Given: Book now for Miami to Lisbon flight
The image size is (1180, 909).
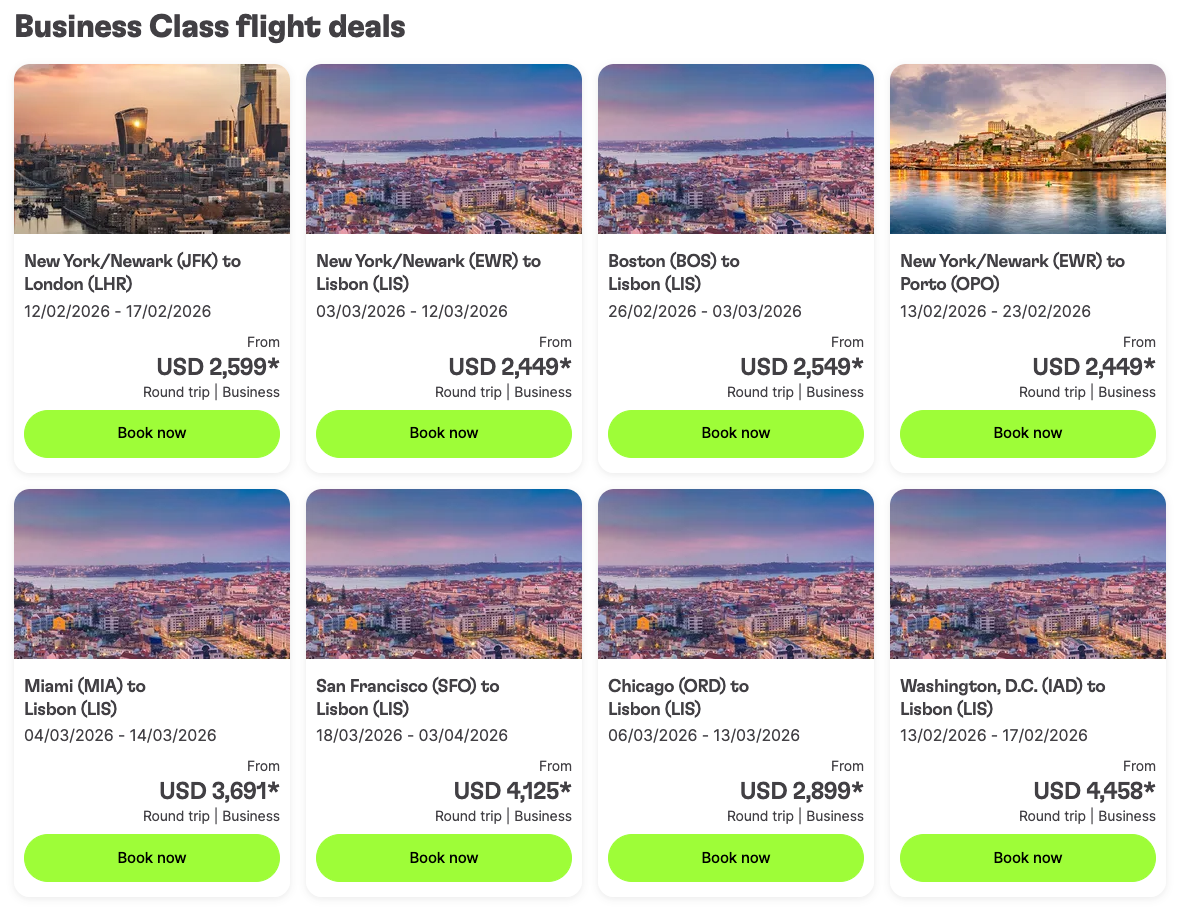Looking at the screenshot, I should click(152, 858).
